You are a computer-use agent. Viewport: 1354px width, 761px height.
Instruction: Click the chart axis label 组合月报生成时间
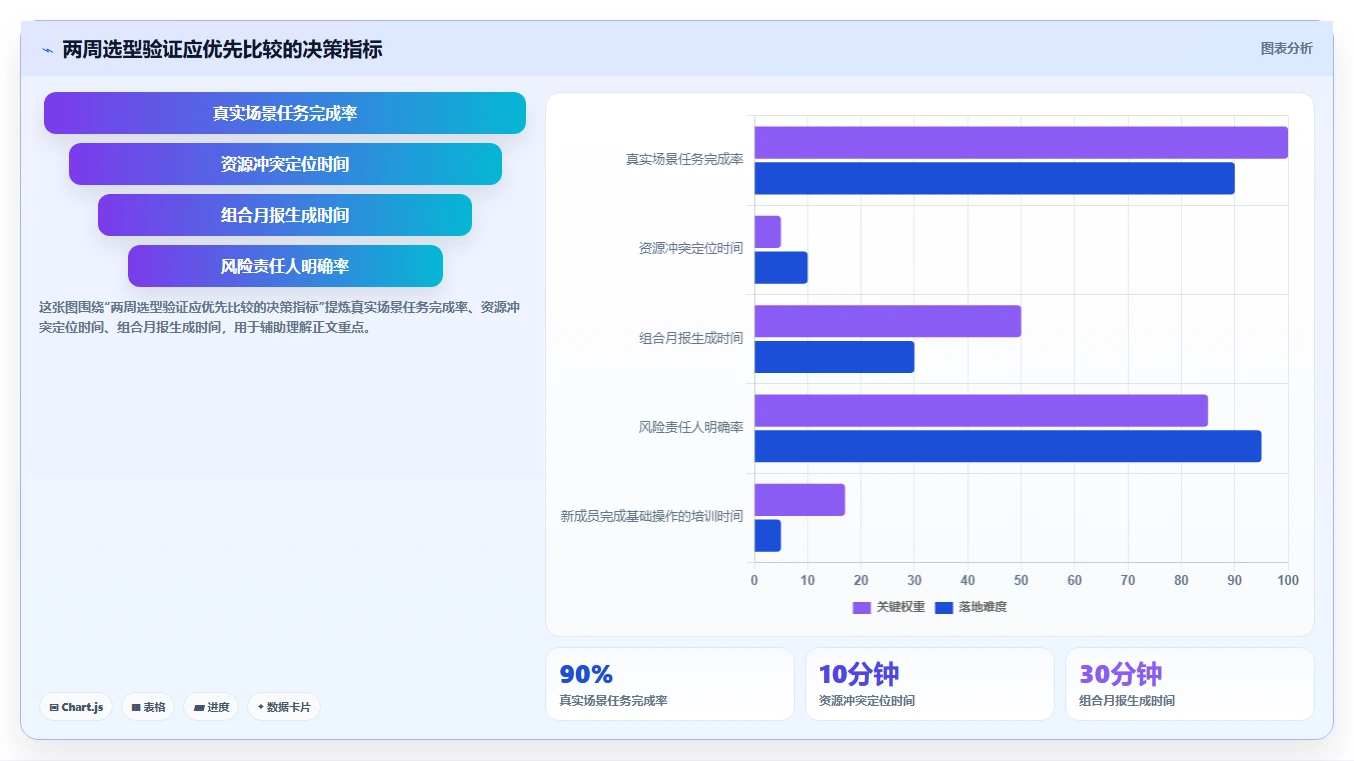point(691,338)
